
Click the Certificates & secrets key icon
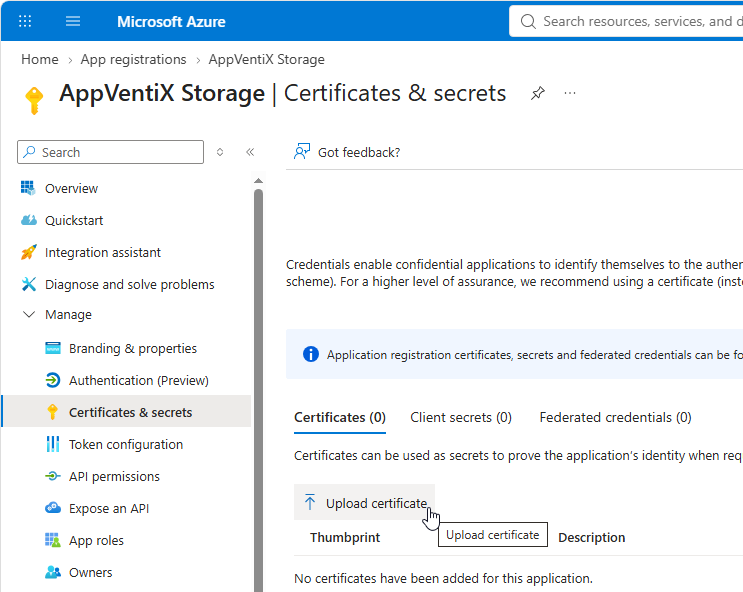(53, 412)
